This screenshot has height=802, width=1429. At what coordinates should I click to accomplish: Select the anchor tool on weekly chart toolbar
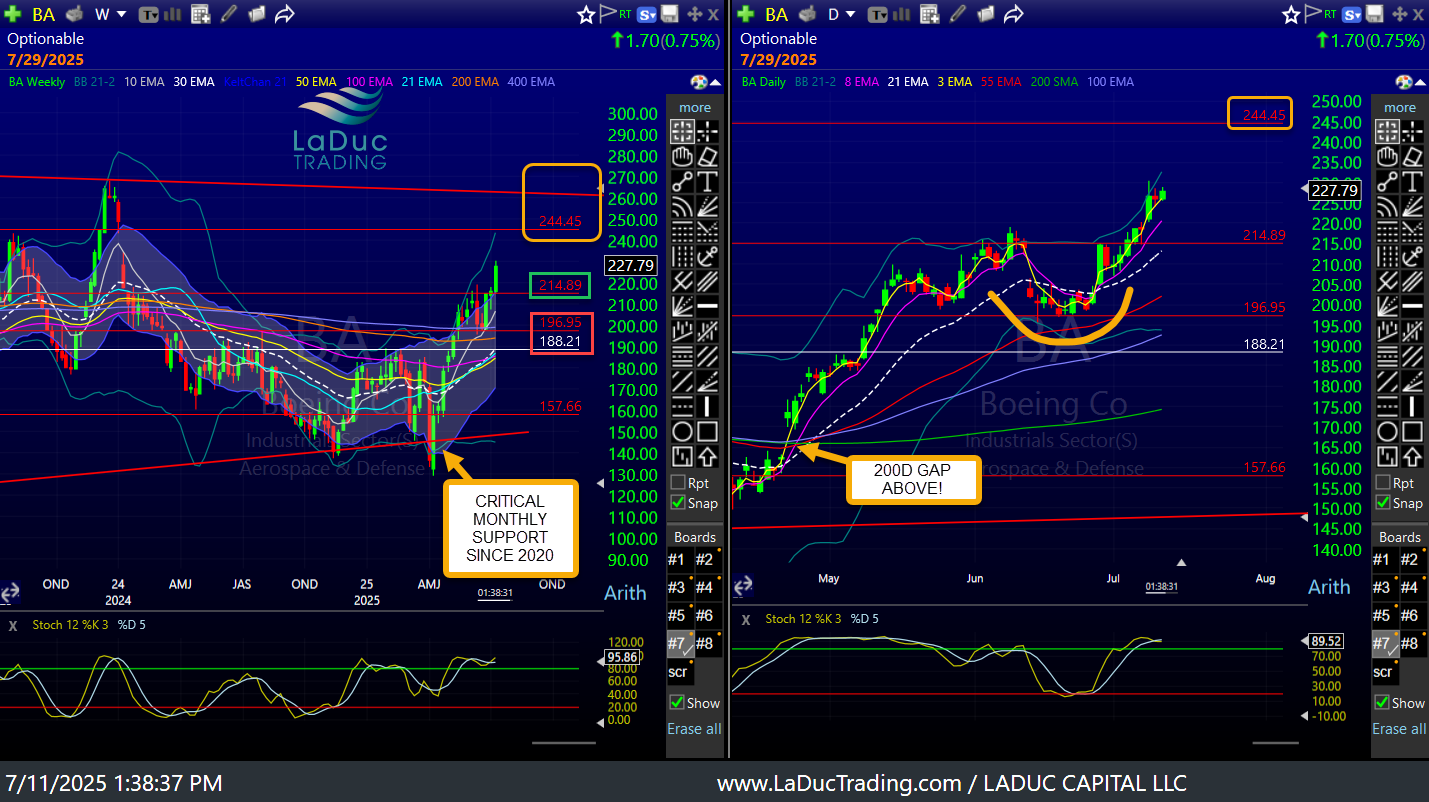pyautogui.click(x=707, y=256)
